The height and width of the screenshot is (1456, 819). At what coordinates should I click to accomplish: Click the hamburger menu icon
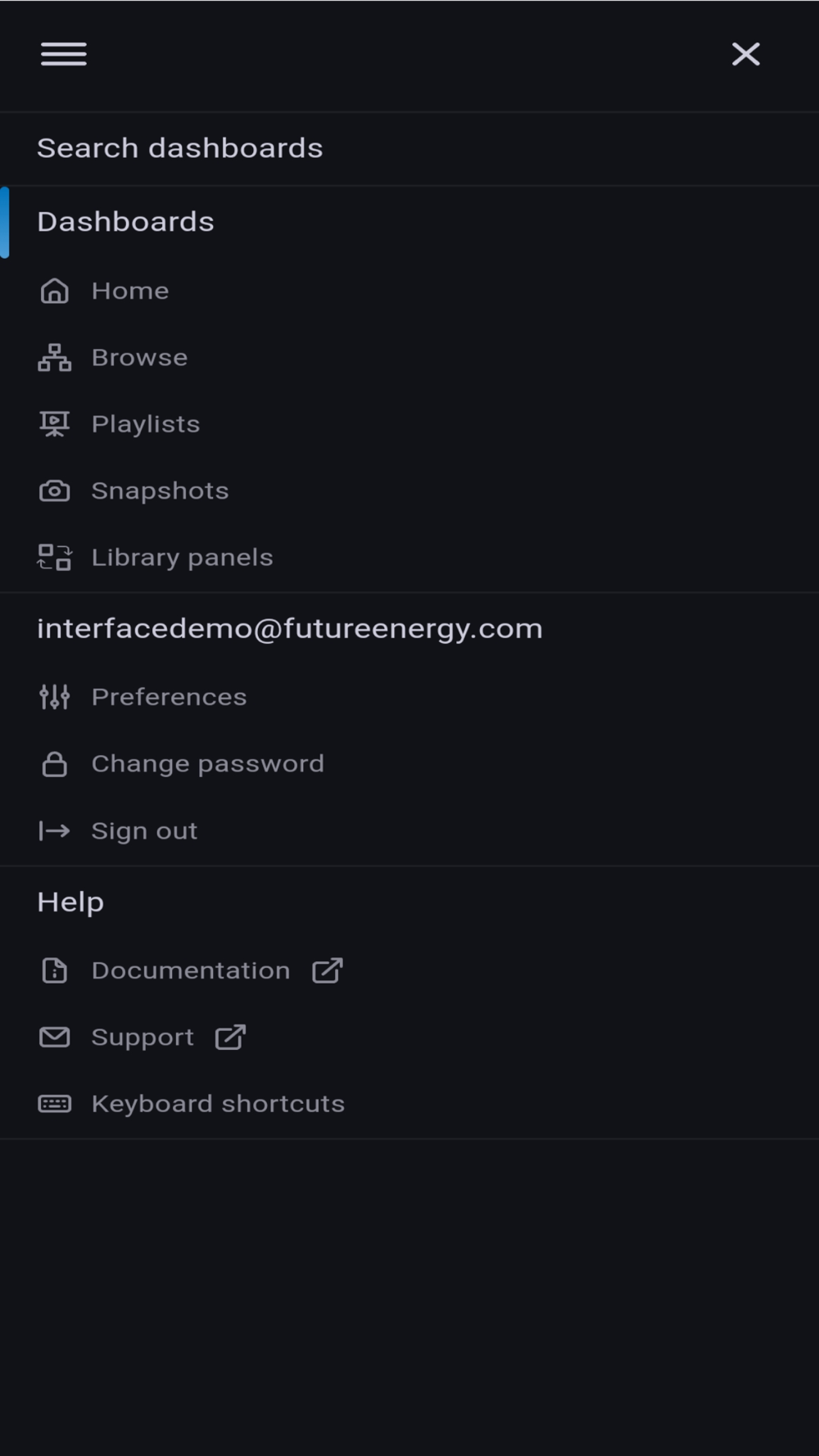[x=64, y=54]
